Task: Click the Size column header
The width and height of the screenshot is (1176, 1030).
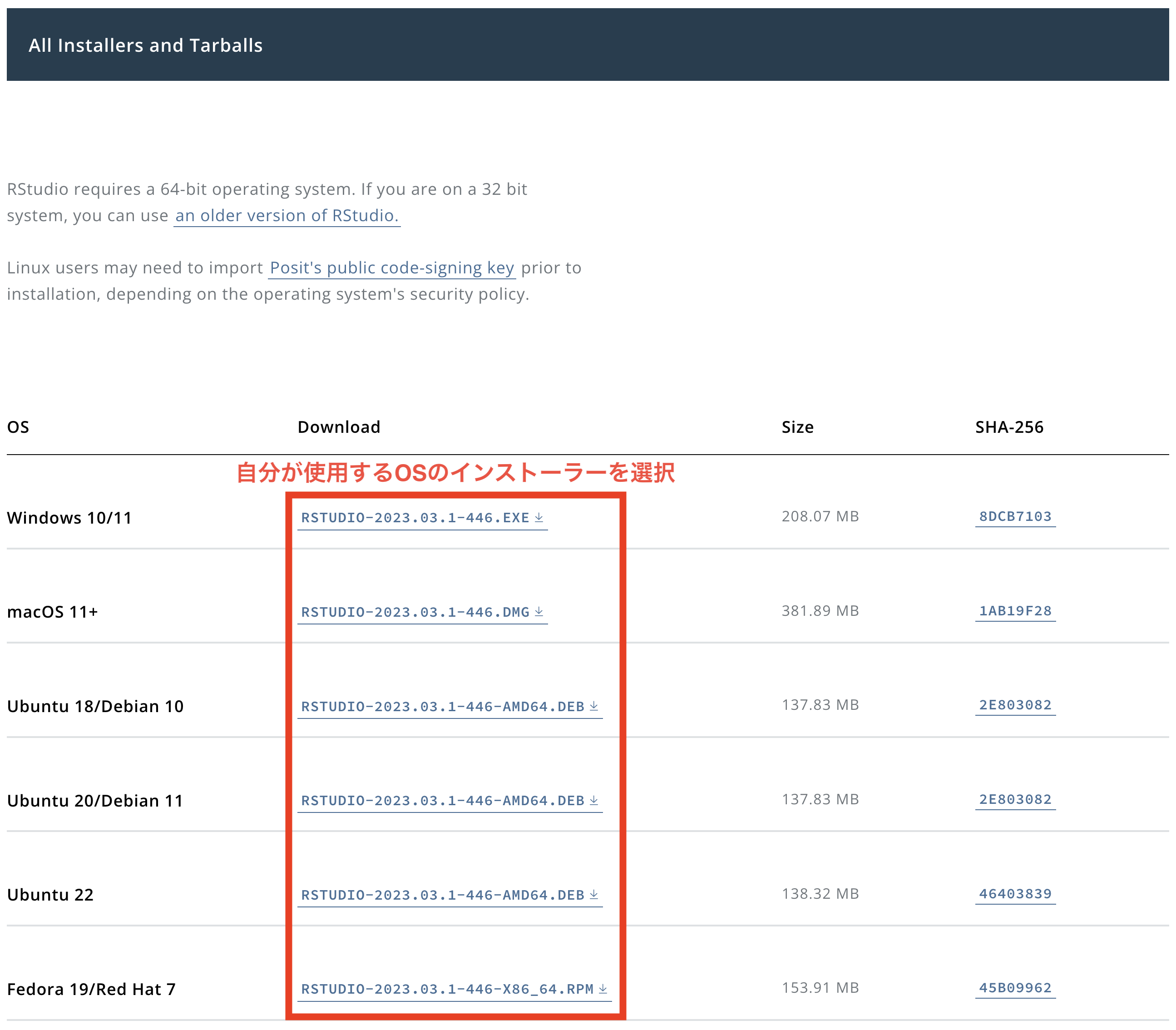Action: [797, 426]
